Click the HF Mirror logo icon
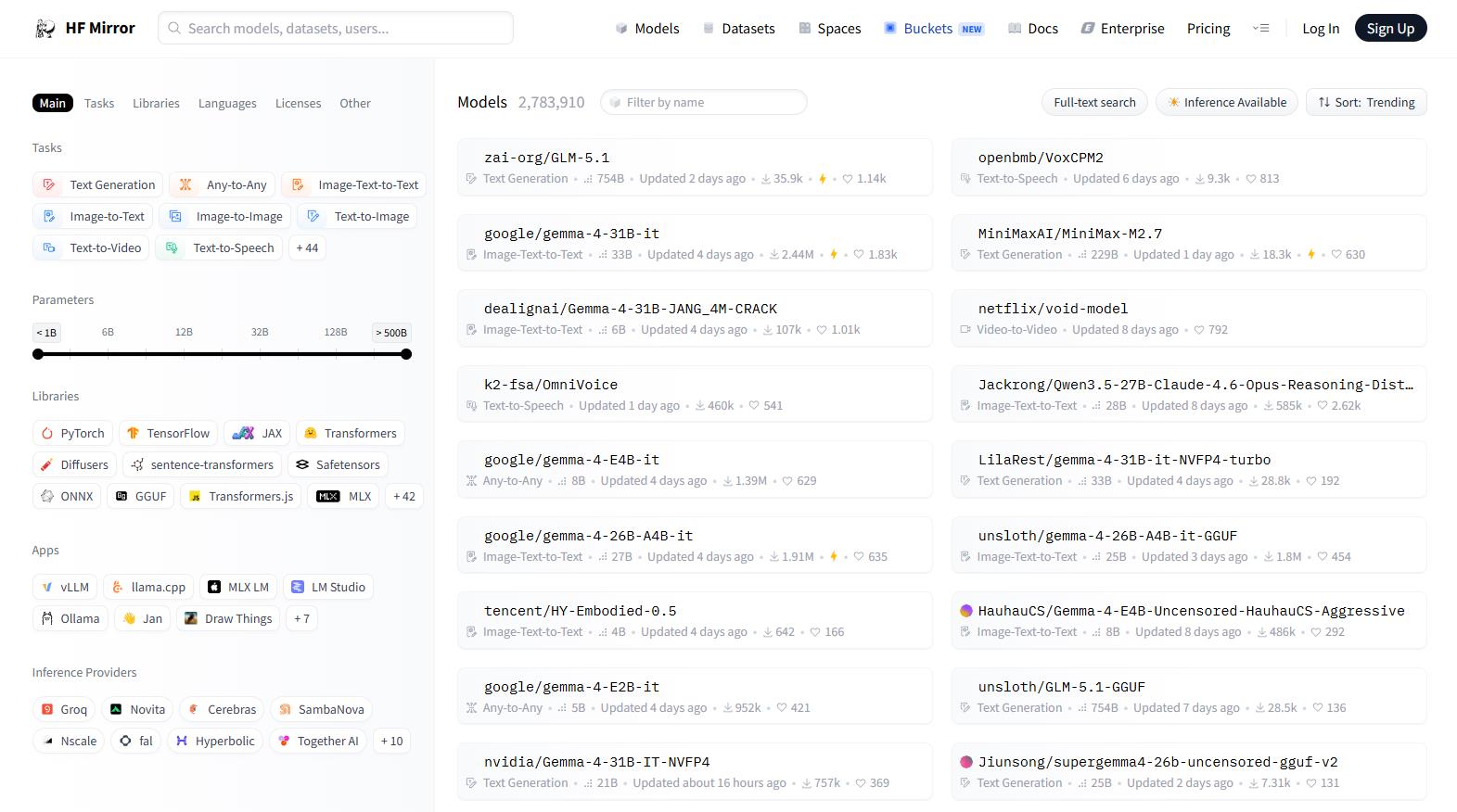1457x812 pixels. pyautogui.click(x=45, y=29)
